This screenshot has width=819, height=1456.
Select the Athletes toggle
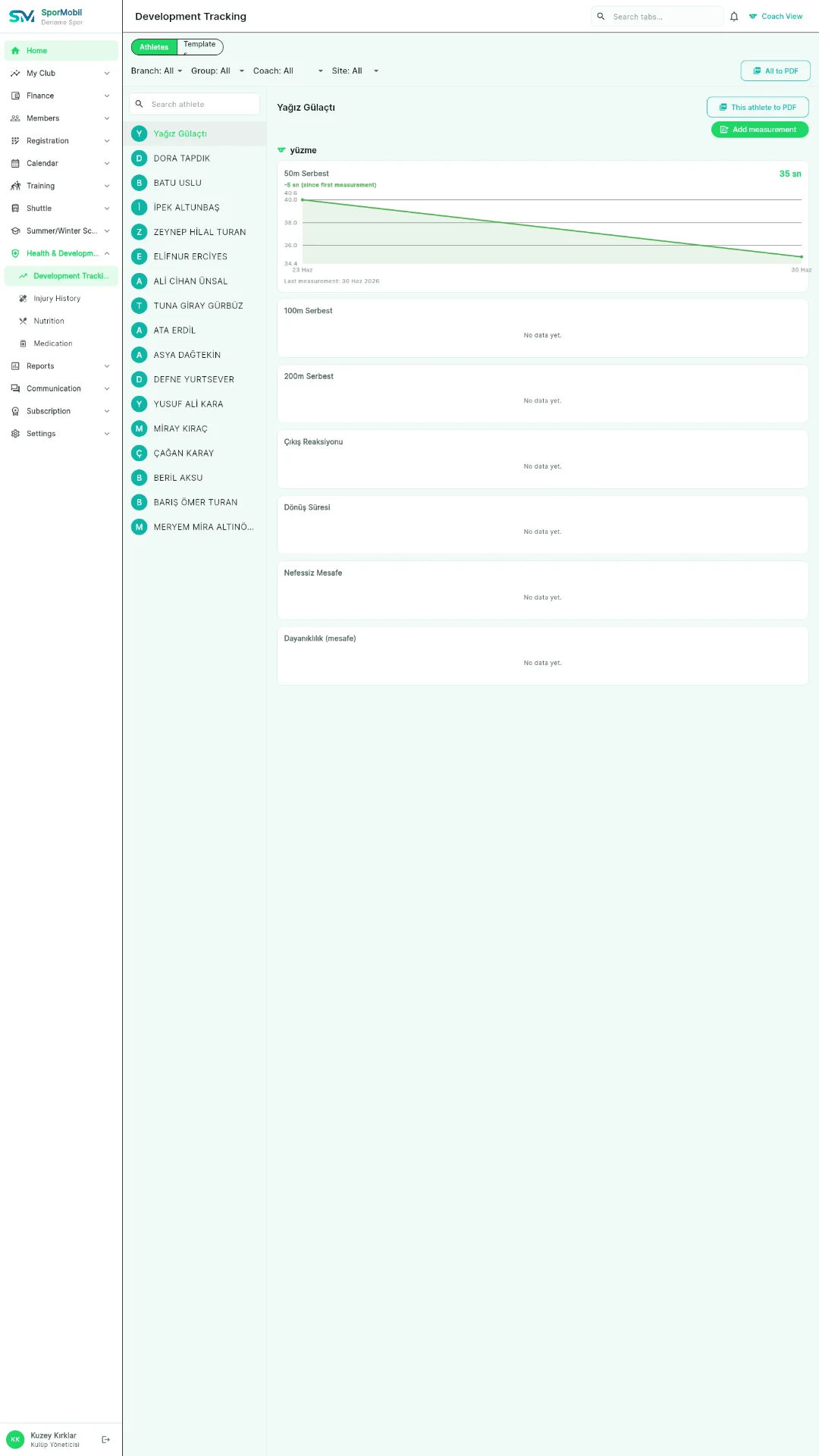click(x=154, y=47)
